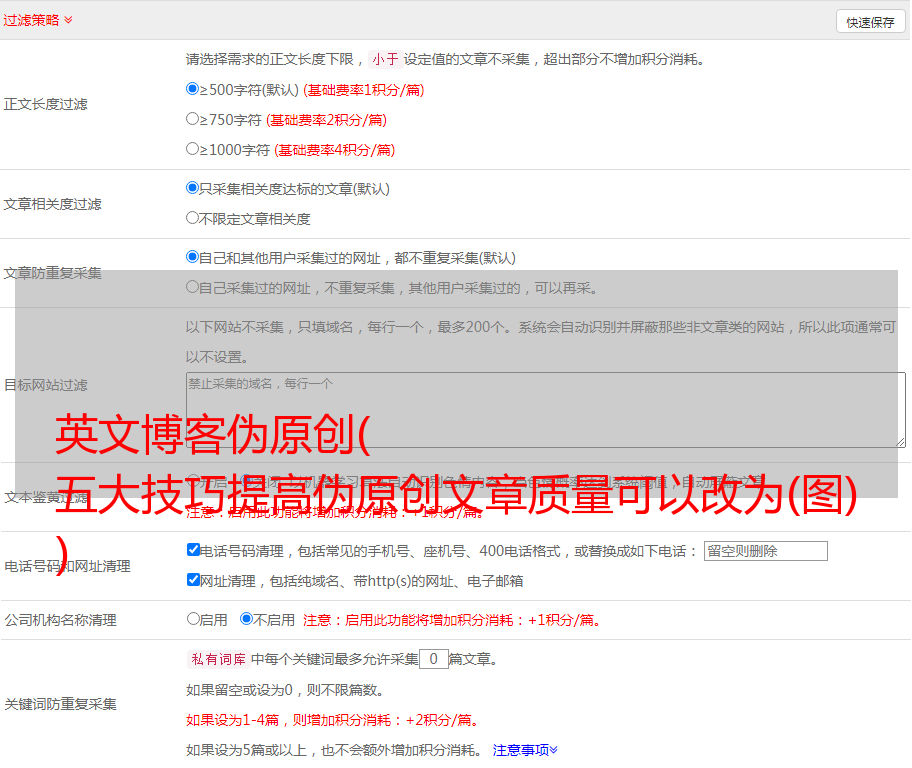Select the ≥750字符 length option

[x=193, y=119]
